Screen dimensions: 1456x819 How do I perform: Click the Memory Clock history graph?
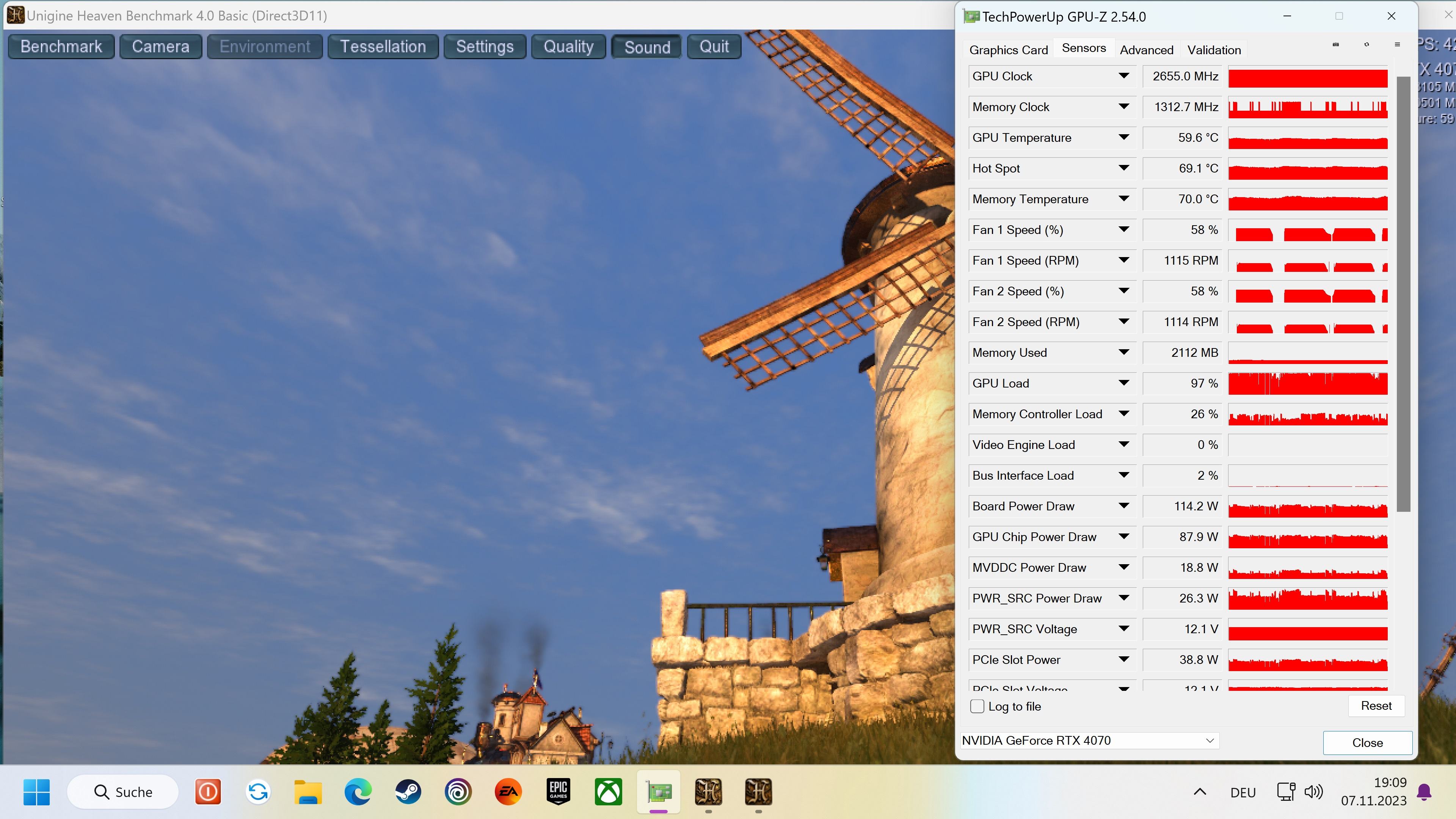[x=1308, y=107]
